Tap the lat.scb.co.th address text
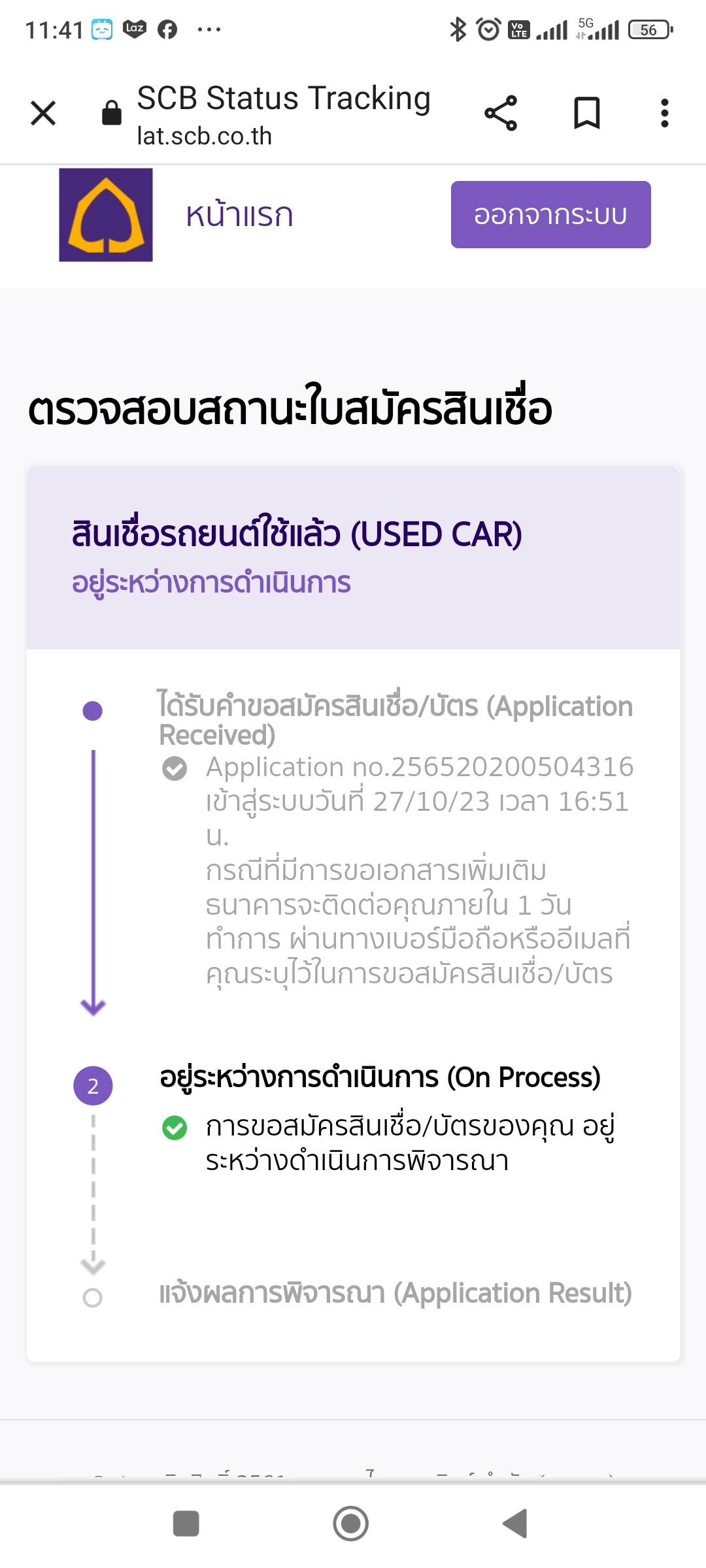706x1568 pixels. [204, 136]
